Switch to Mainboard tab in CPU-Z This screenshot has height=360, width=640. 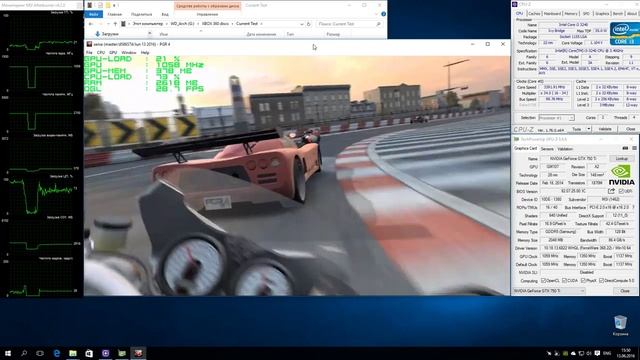[552, 13]
